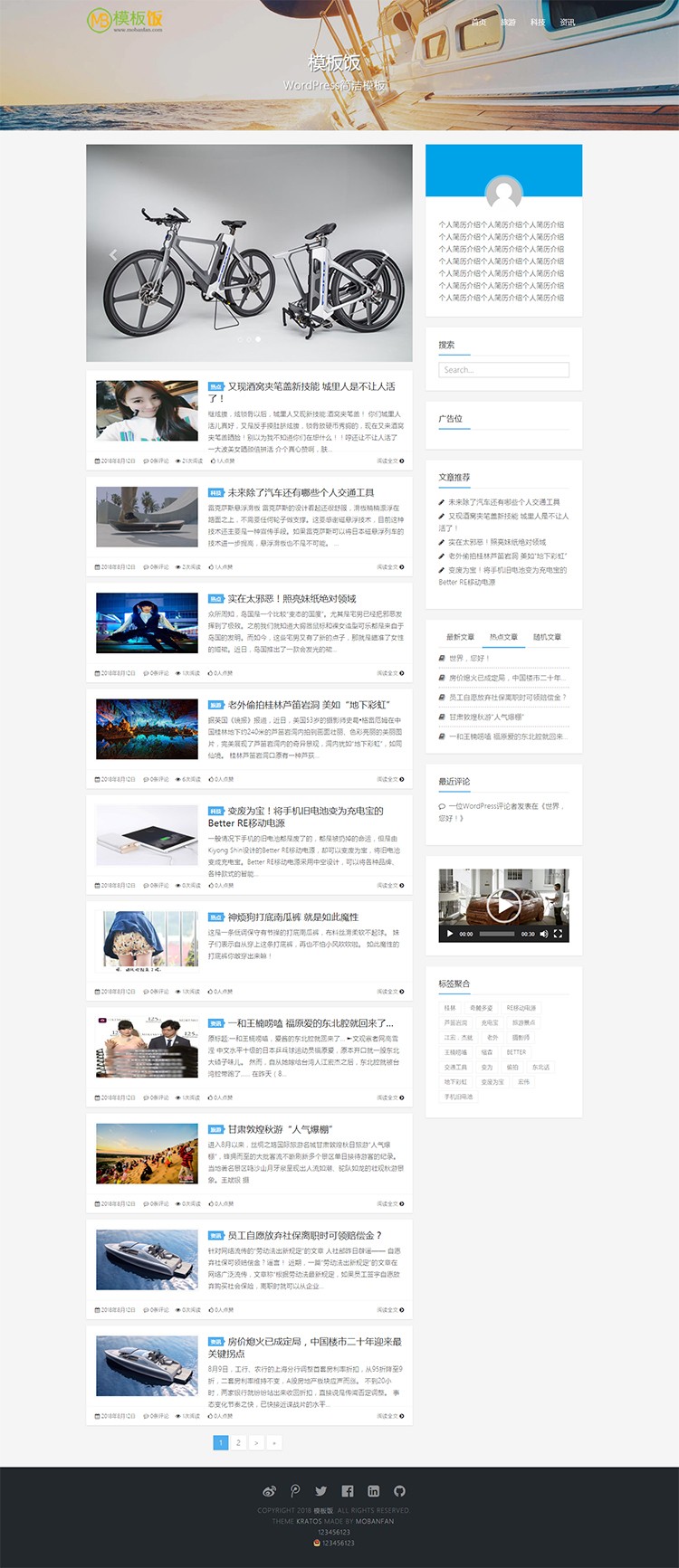Select the 手机旧电池 tag
The height and width of the screenshot is (1568, 679).
(458, 1097)
